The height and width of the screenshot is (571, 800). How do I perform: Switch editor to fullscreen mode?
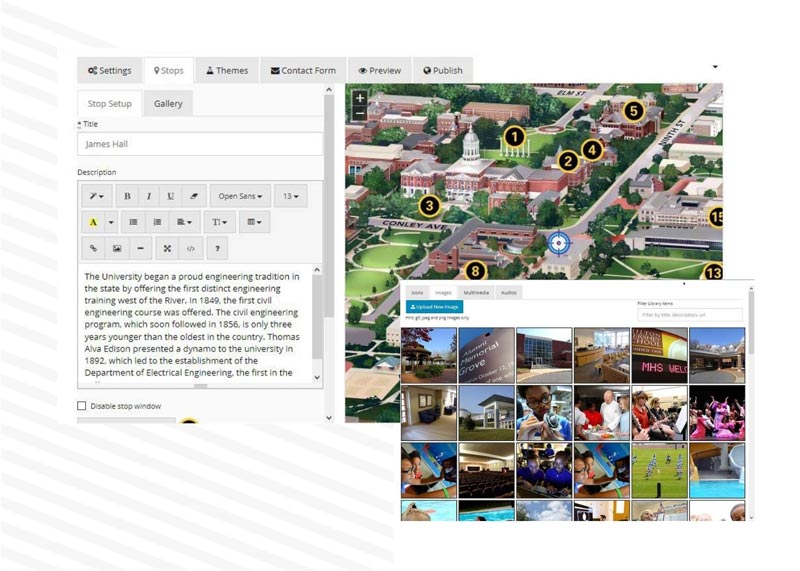[x=167, y=249]
